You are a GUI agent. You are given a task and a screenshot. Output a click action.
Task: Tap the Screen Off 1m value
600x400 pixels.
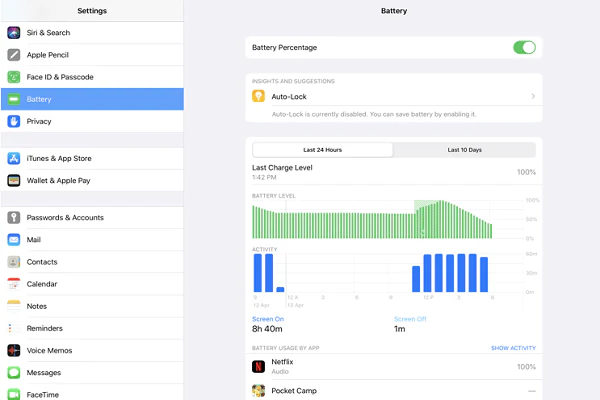(x=399, y=329)
